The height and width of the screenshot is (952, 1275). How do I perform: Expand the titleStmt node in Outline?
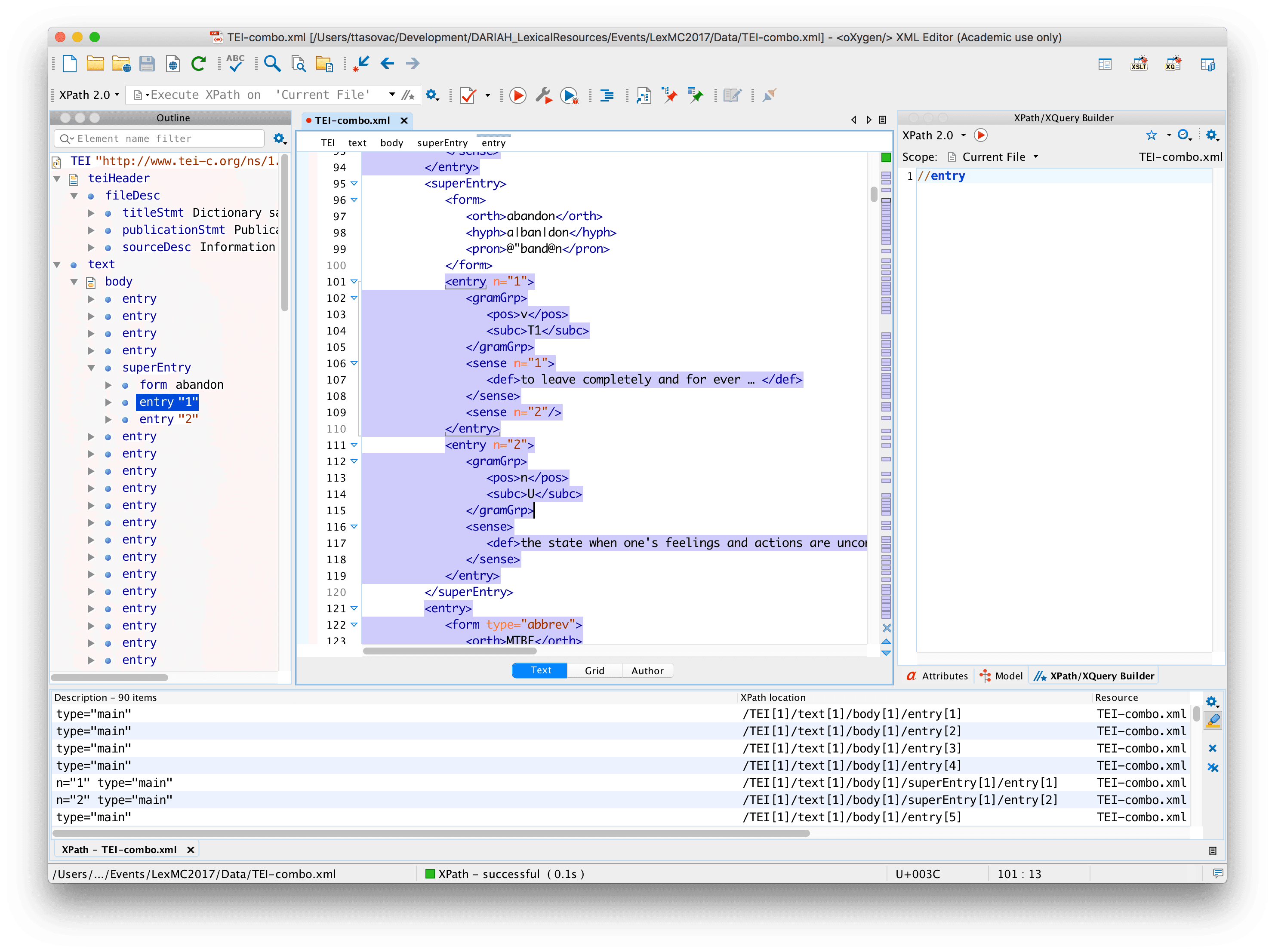point(91,213)
